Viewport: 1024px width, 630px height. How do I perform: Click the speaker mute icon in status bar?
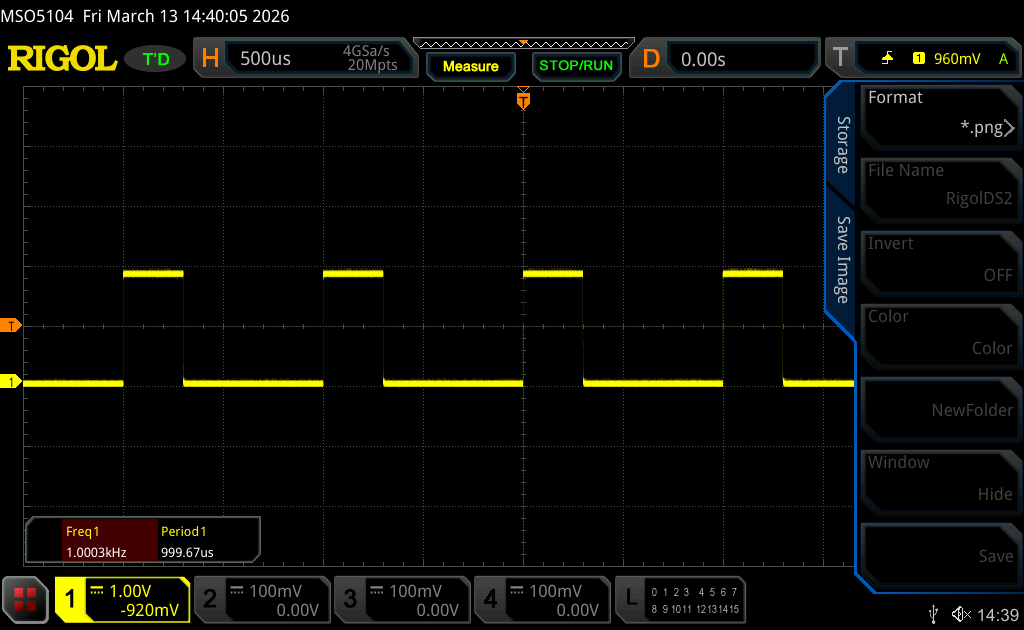point(961,613)
